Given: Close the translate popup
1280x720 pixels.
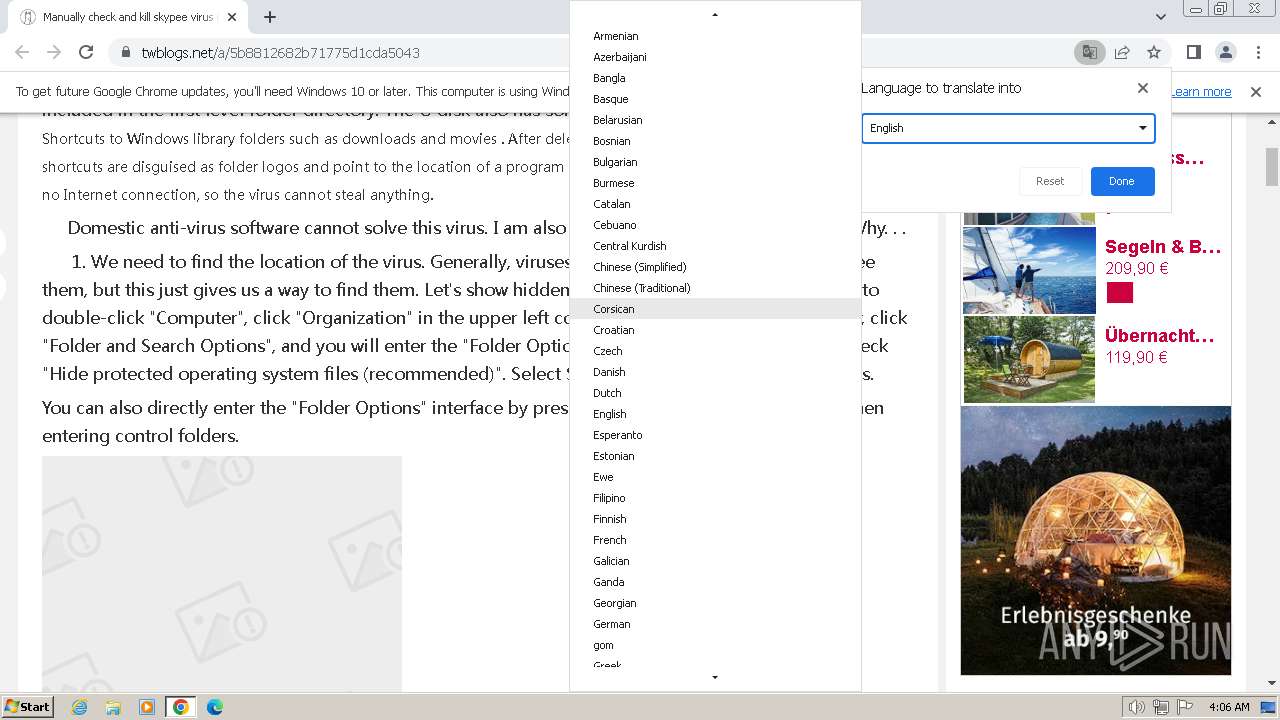Looking at the screenshot, I should point(1143,88).
